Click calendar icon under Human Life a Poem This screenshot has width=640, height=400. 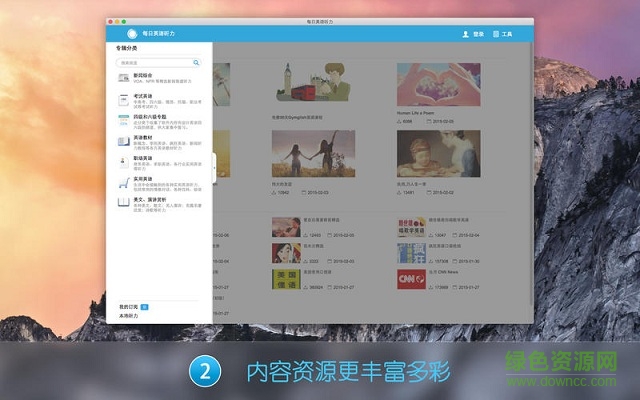[x=429, y=122]
